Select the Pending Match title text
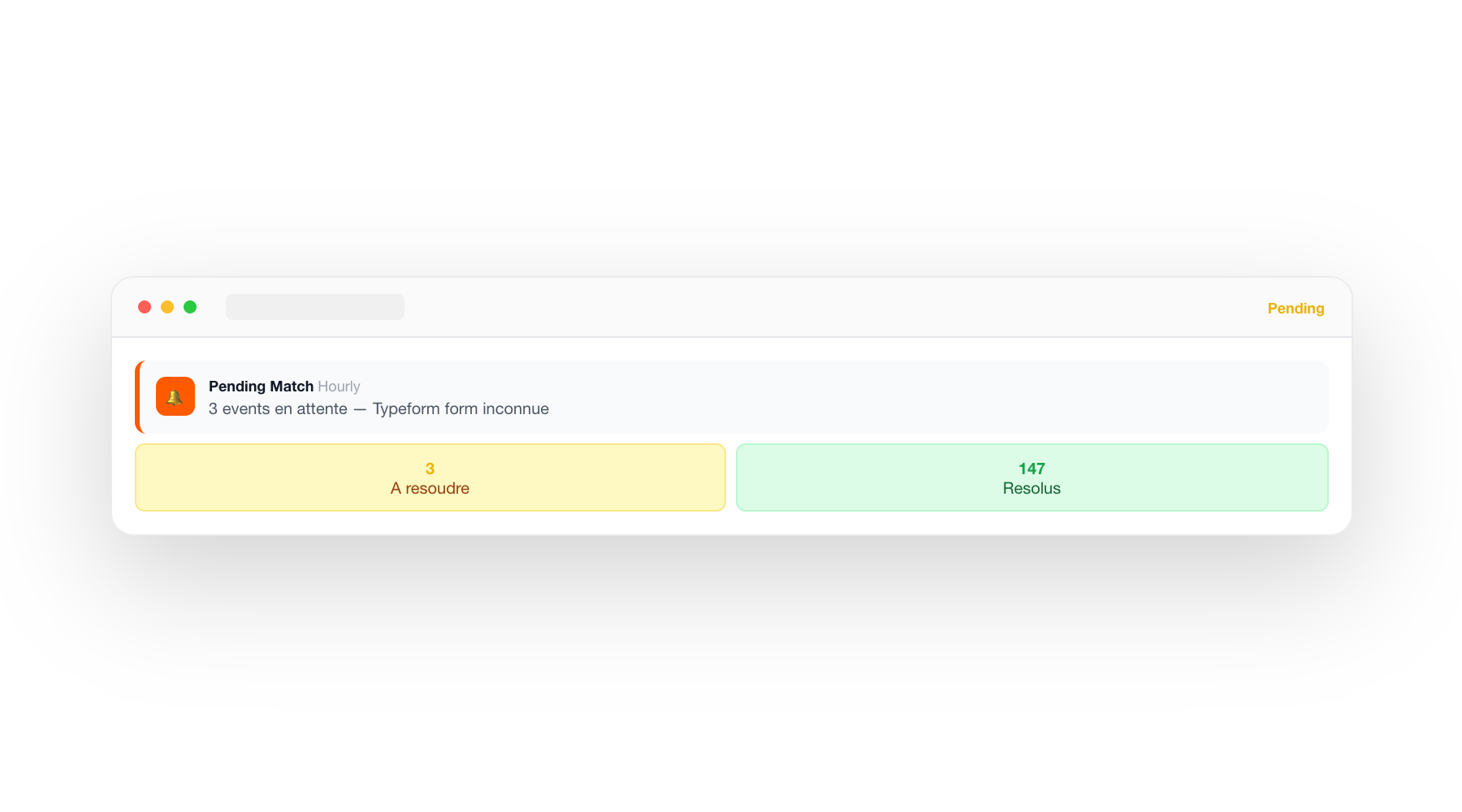The image size is (1462, 812). 261,386
